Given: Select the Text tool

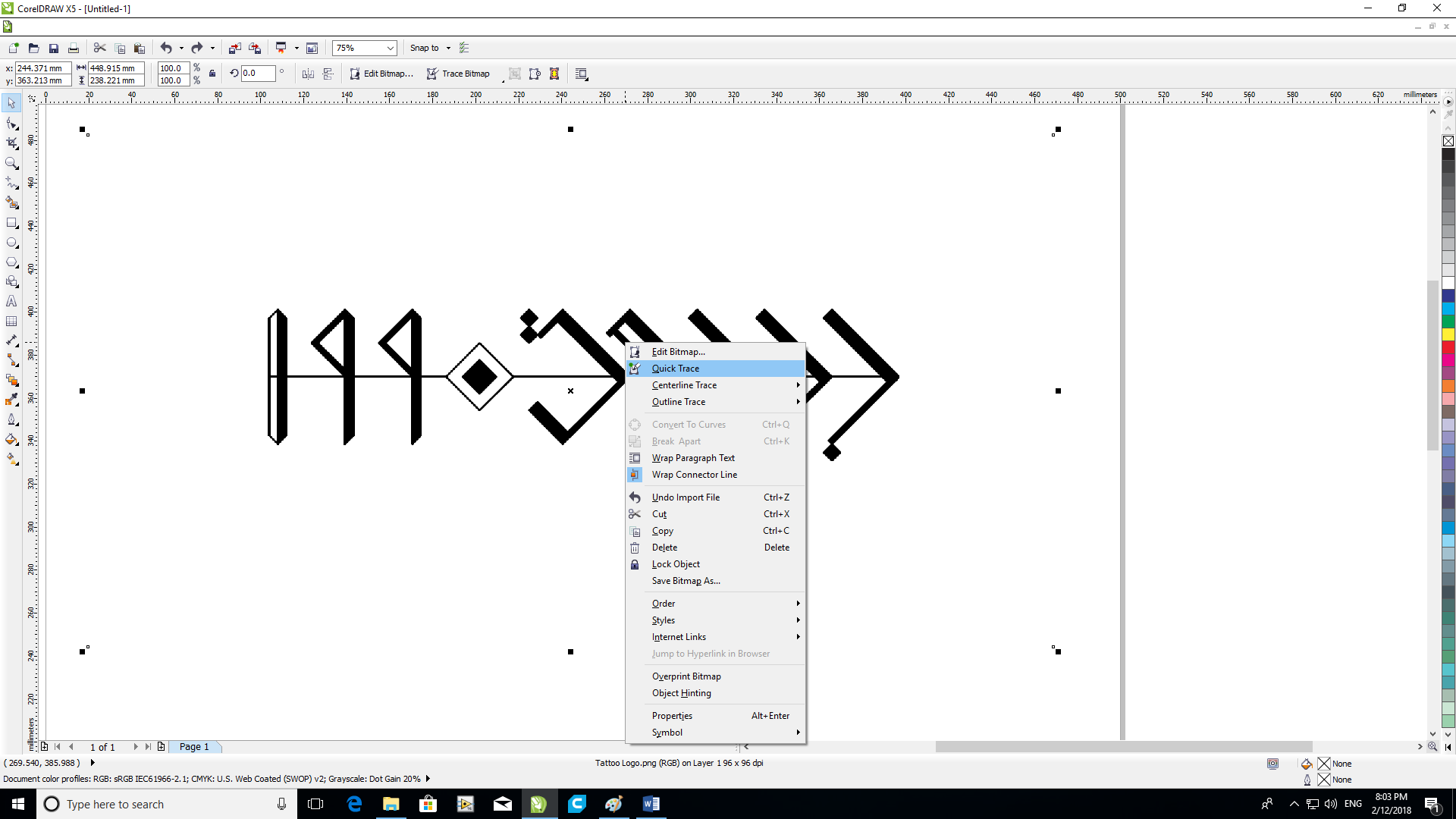Looking at the screenshot, I should (11, 301).
